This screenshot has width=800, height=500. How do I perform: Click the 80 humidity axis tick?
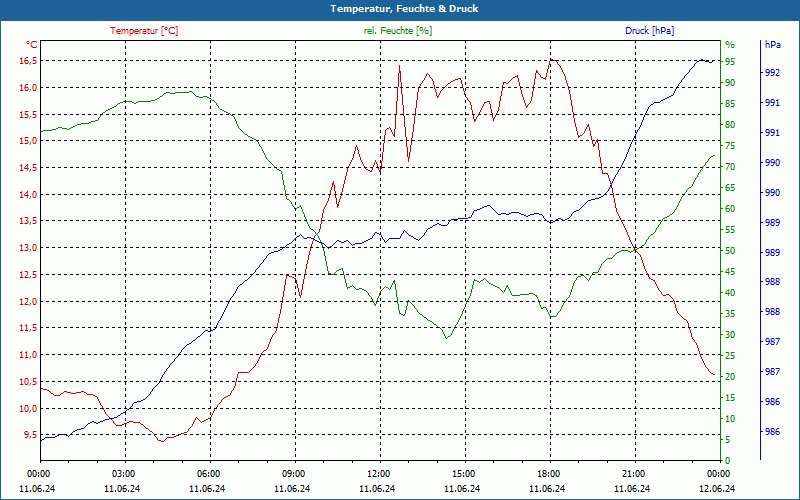tap(730, 125)
